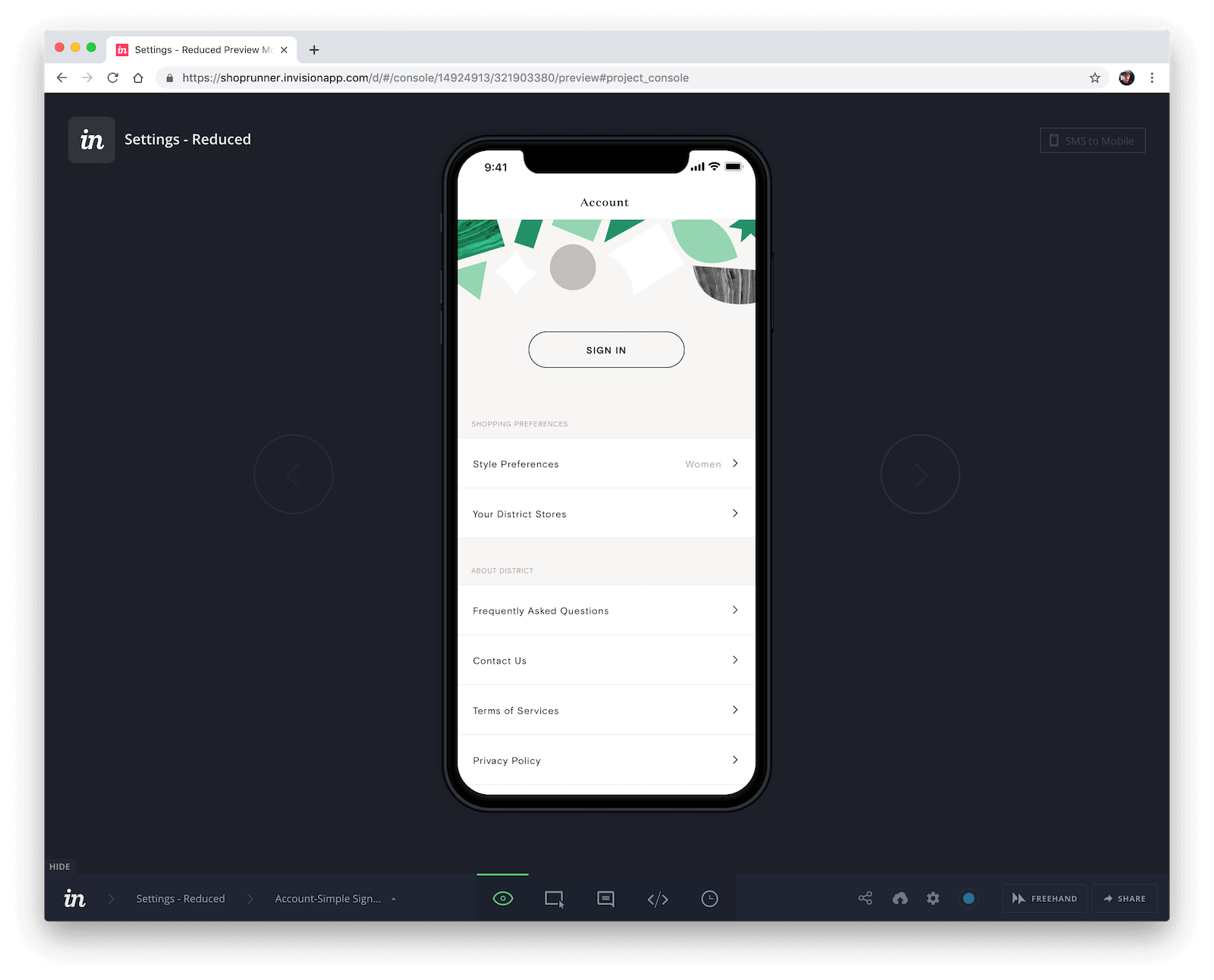Open Comment mode in bottom toolbar
This screenshot has width=1214, height=980.
coord(605,899)
